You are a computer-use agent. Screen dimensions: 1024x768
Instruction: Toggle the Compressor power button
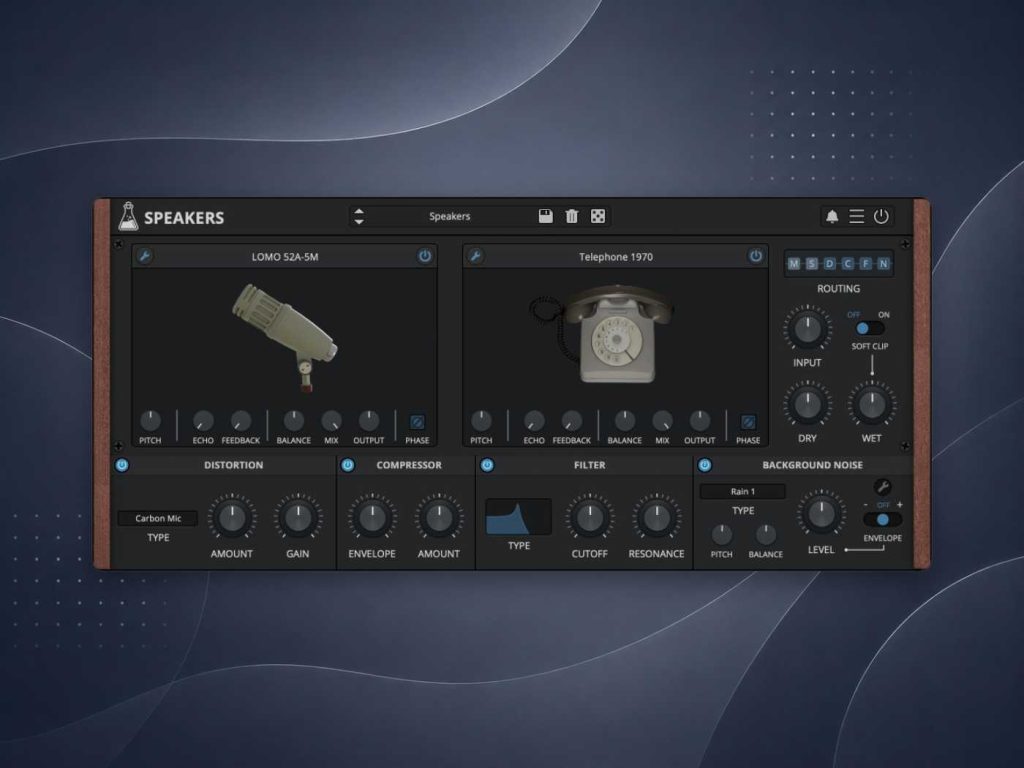[x=347, y=465]
